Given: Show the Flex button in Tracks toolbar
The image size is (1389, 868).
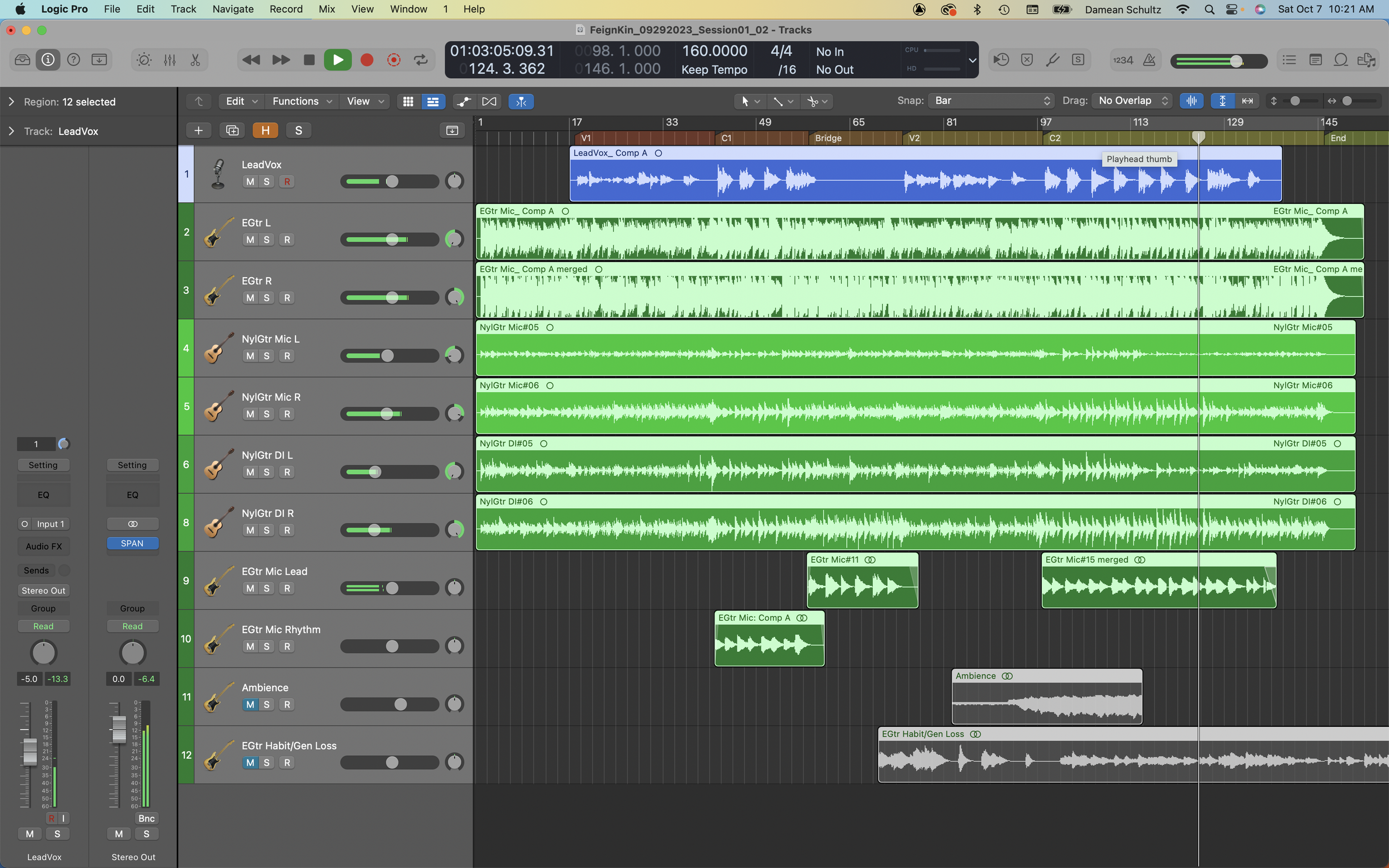Looking at the screenshot, I should (488, 102).
